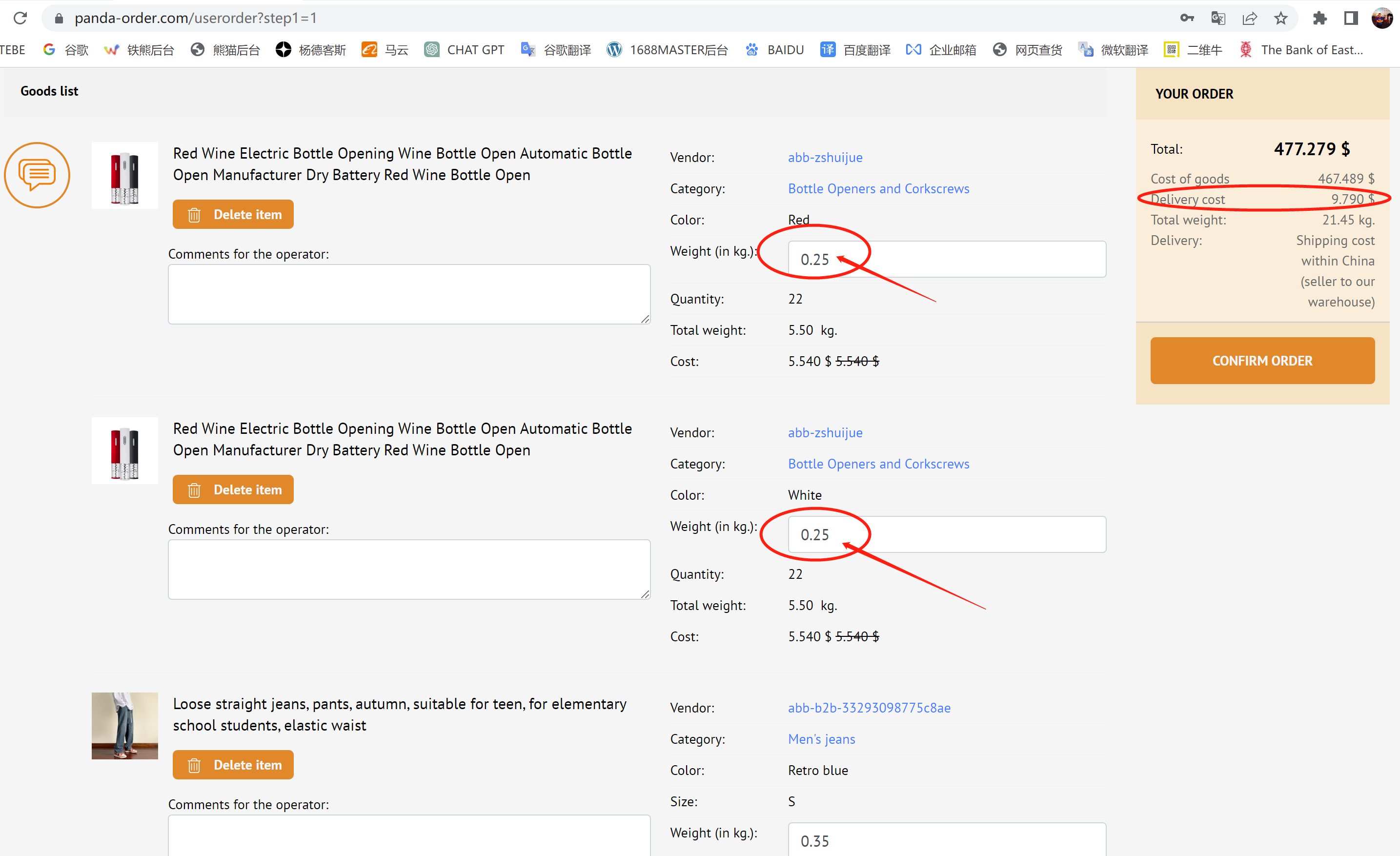Open the 熊猫后台 bookmark

tap(225, 50)
